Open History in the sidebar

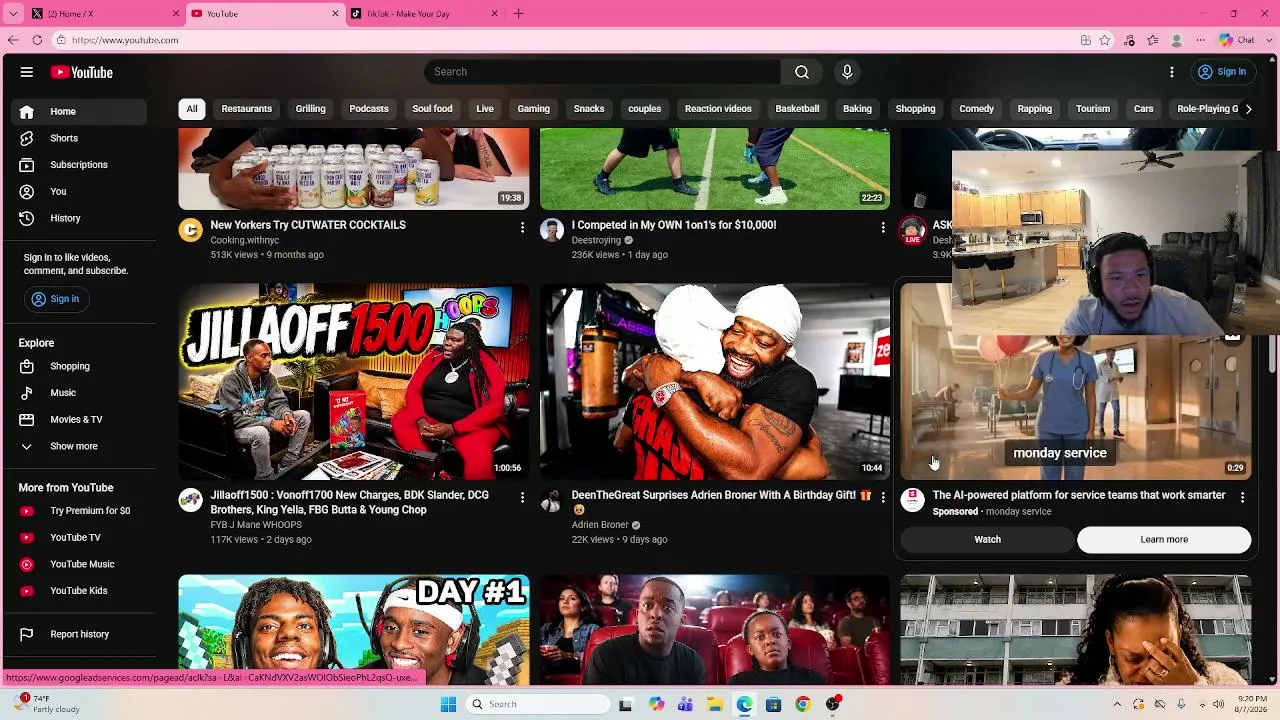pos(80,218)
